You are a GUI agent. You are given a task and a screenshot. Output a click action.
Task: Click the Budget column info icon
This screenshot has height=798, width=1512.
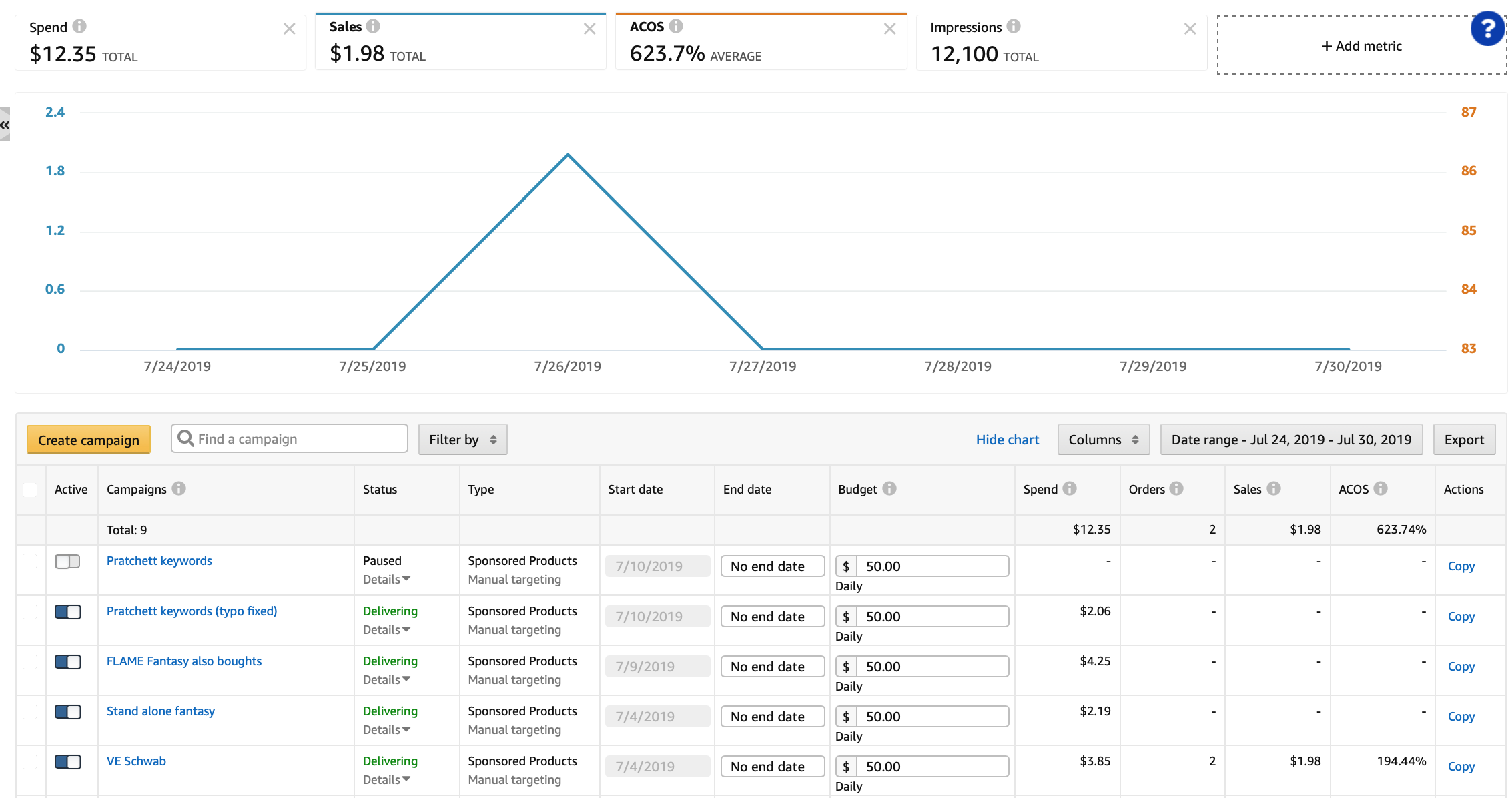pos(889,488)
